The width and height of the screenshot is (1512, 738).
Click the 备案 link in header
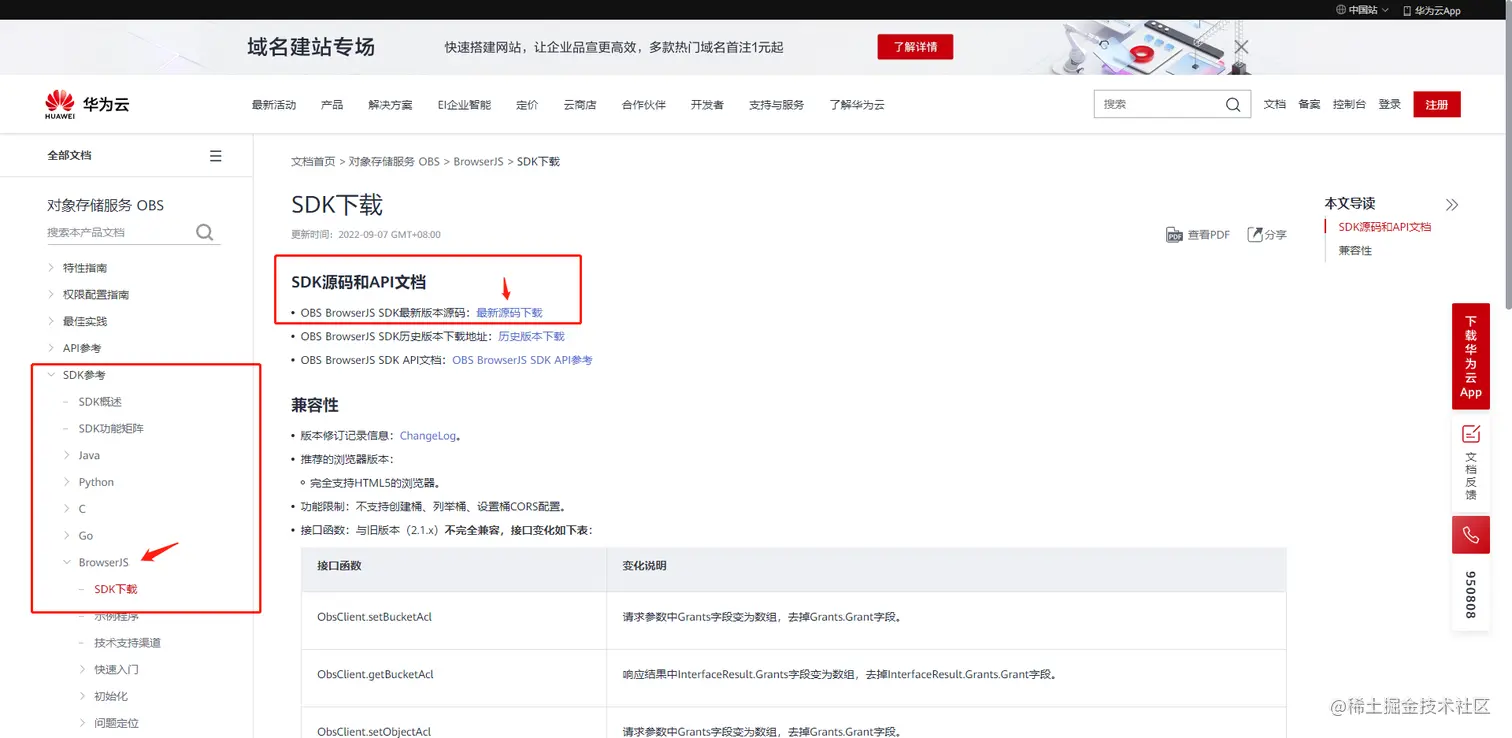pos(1309,104)
